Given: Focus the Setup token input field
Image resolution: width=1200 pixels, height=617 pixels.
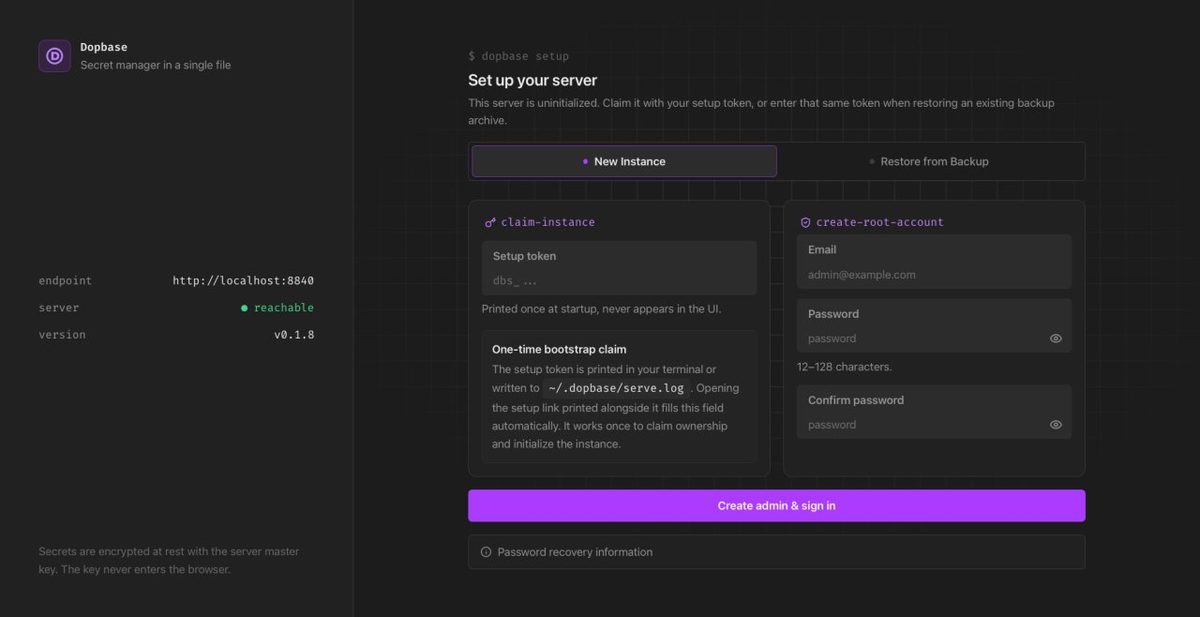Looking at the screenshot, I should [619, 268].
